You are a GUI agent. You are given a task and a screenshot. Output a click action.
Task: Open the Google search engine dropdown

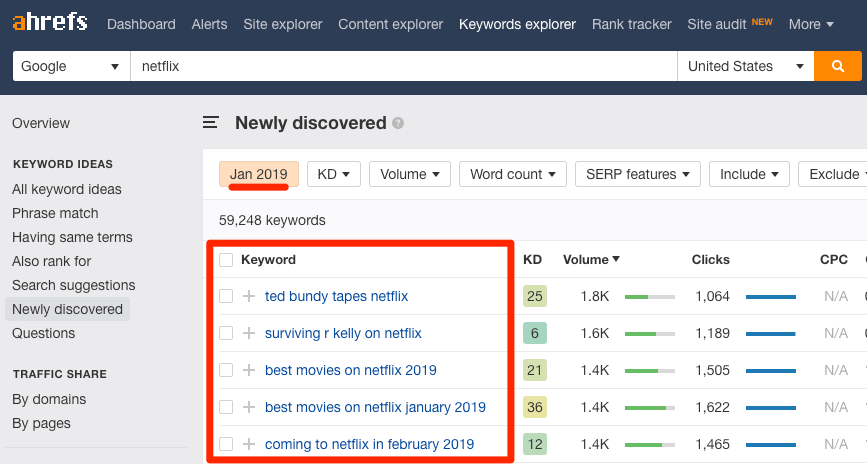[71, 66]
